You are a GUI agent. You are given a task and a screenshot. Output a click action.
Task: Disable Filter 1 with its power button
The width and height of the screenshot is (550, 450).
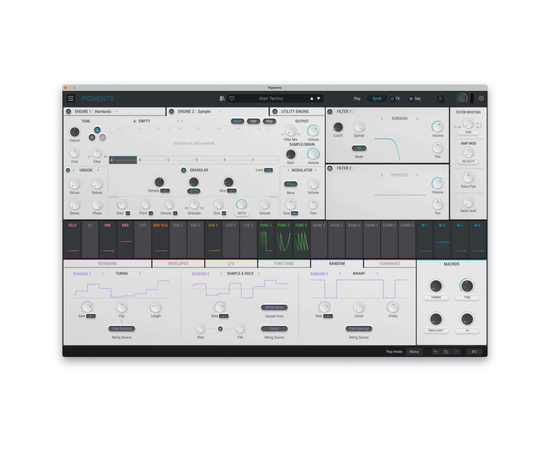(x=330, y=112)
